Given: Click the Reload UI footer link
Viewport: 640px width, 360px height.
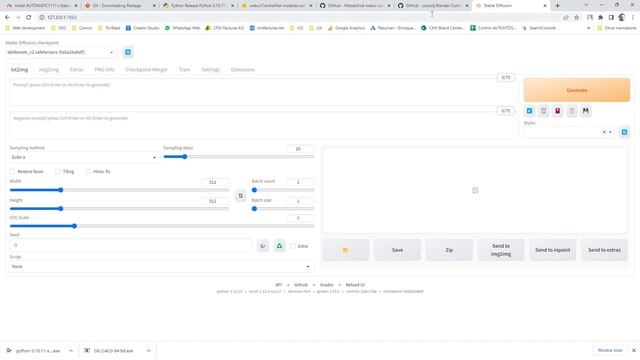Looking at the screenshot, I should pyautogui.click(x=355, y=285).
